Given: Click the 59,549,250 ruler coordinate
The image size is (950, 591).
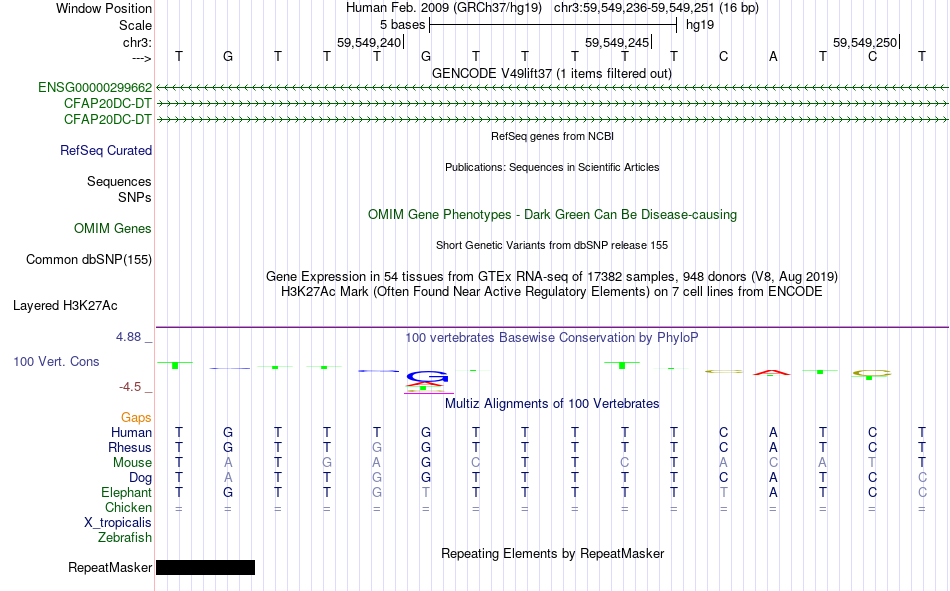Looking at the screenshot, I should tap(865, 42).
